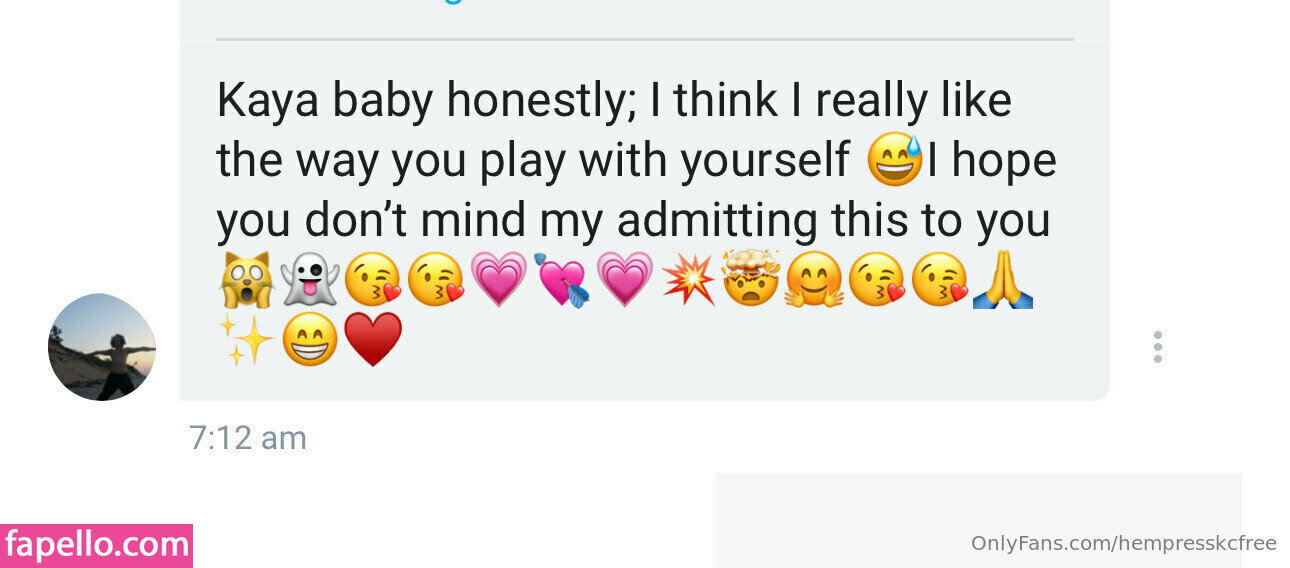Select the grinning face beside the sparkles

point(309,340)
